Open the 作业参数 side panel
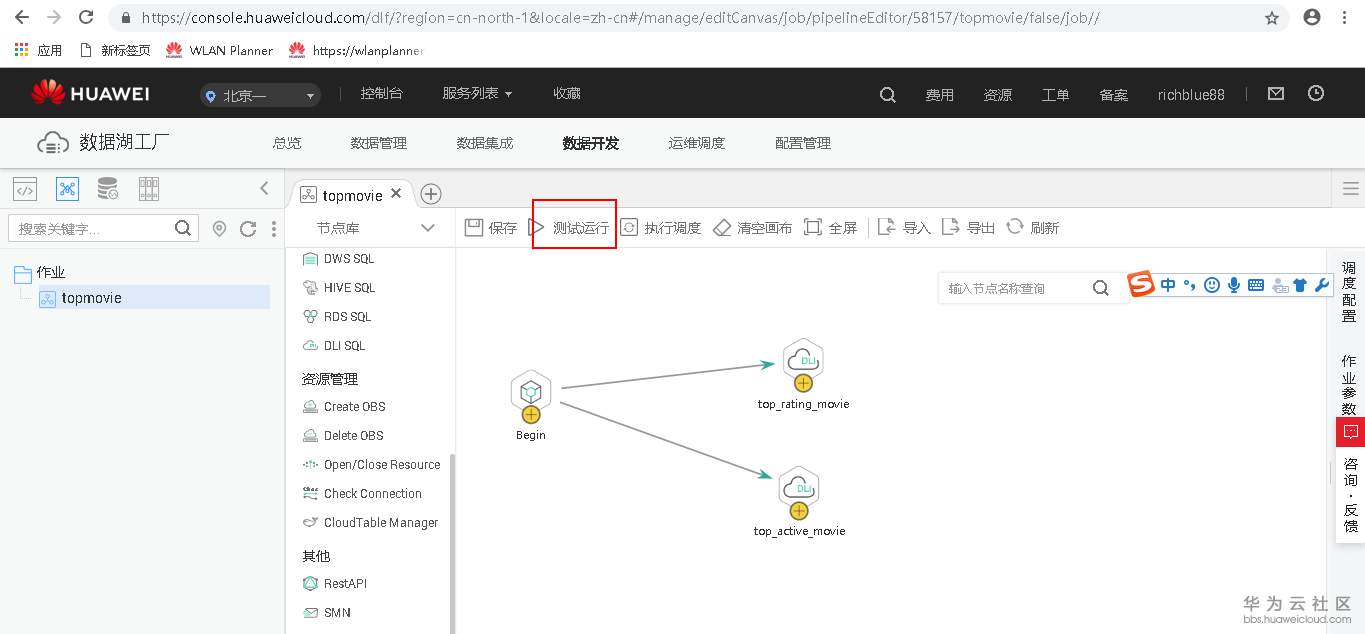The image size is (1365, 634). (1349, 385)
